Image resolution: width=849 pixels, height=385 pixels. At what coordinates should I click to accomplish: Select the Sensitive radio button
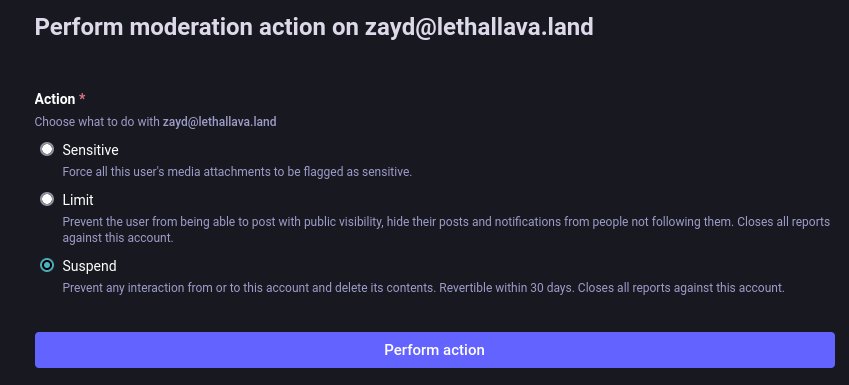(x=47, y=149)
